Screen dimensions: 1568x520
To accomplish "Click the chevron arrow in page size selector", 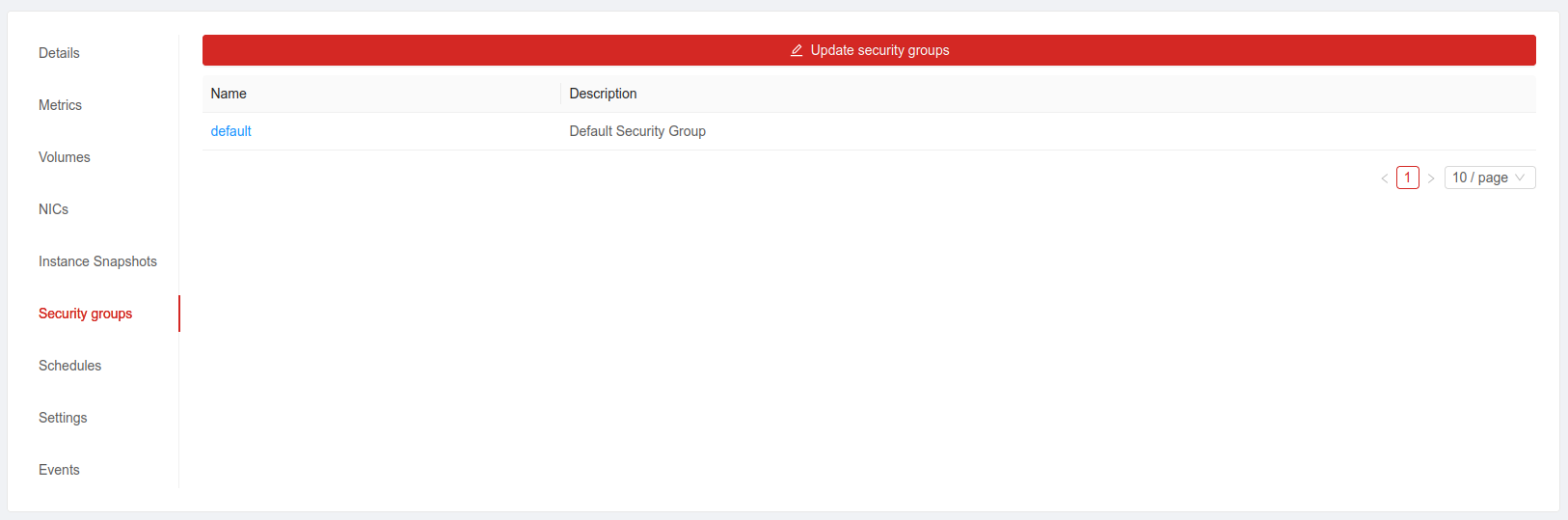I will pos(1520,178).
